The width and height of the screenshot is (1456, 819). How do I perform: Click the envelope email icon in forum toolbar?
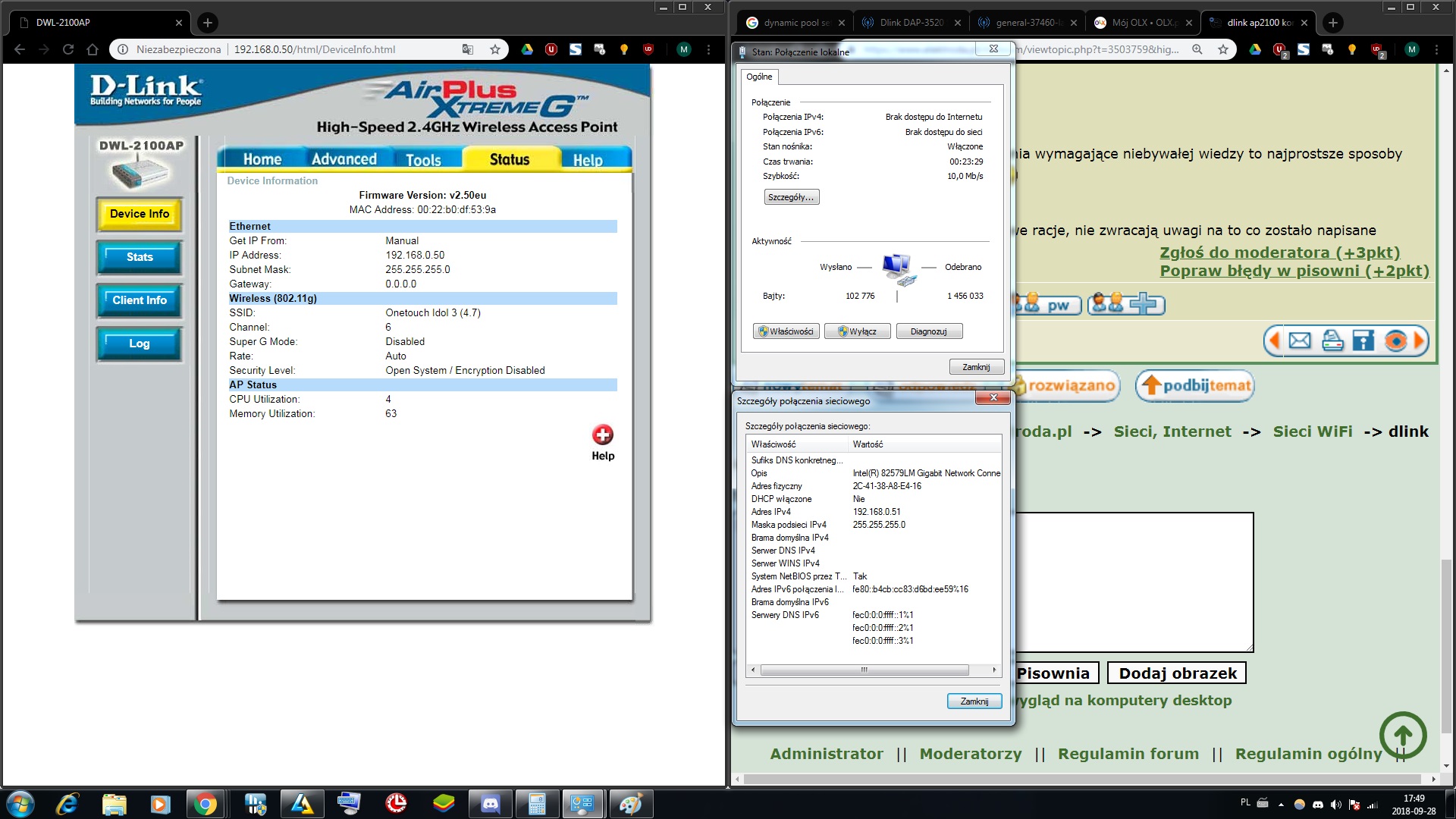1300,340
